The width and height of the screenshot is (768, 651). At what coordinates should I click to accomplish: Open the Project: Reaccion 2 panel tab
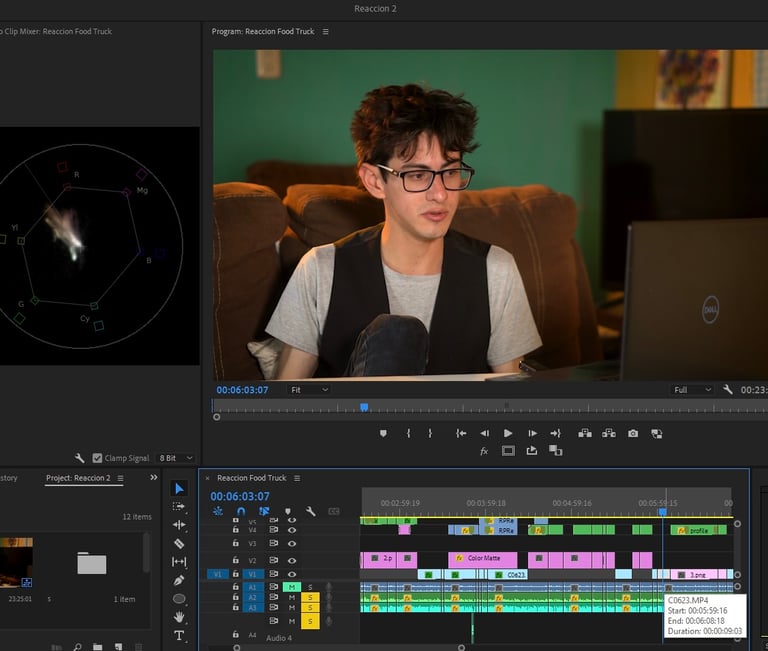click(78, 478)
